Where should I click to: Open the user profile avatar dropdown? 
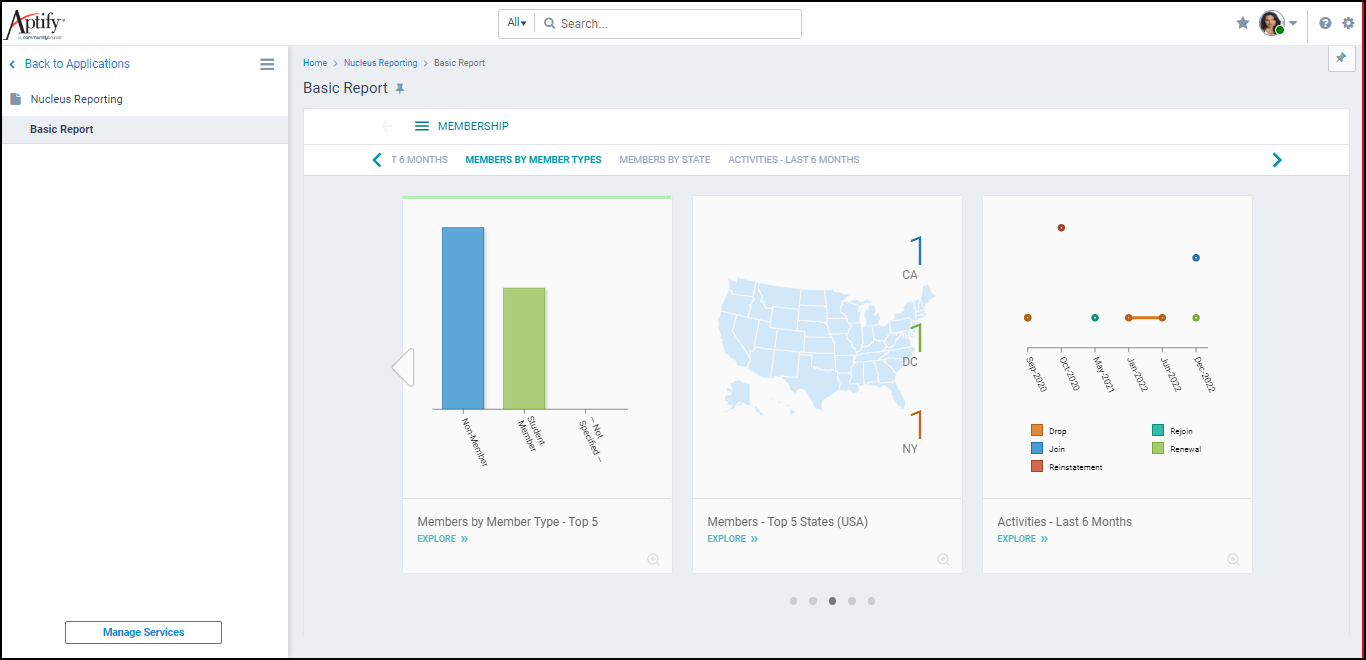[x=1277, y=23]
